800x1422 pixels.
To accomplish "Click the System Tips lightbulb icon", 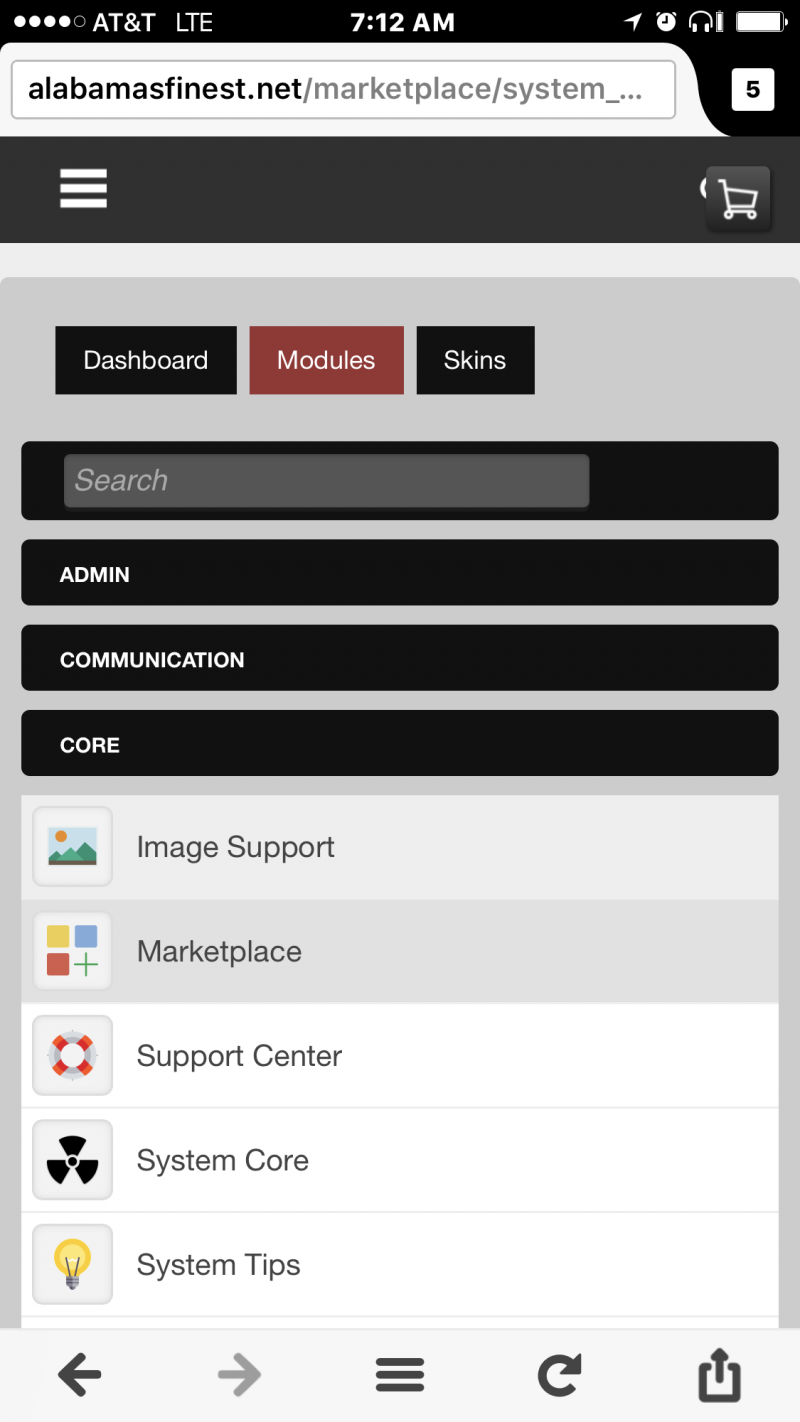I will [x=72, y=1264].
